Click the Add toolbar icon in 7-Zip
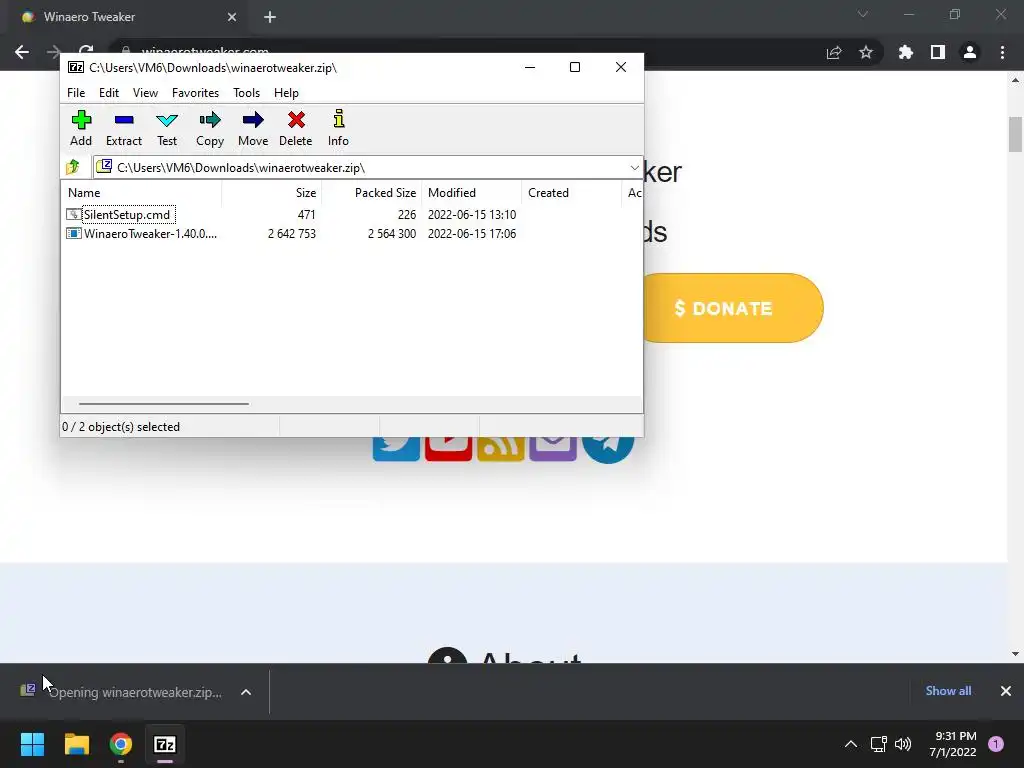Viewport: 1024px width, 768px height. pos(81,128)
